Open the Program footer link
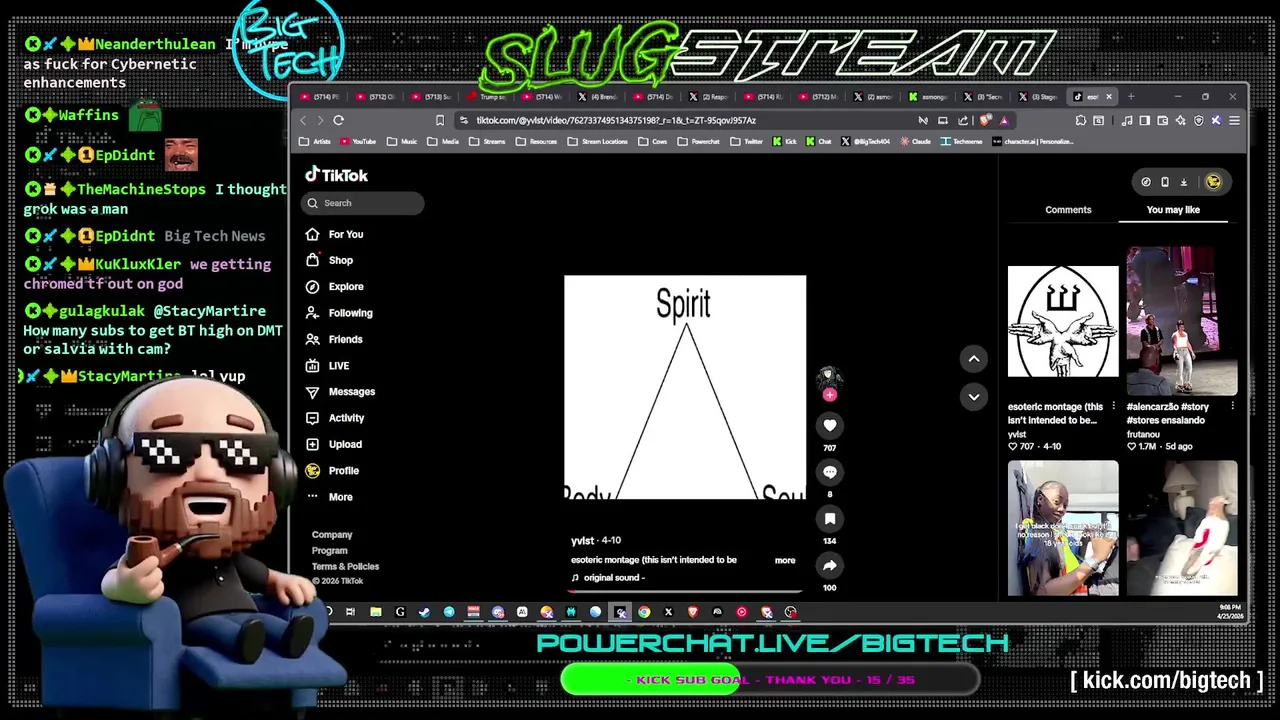 point(330,551)
